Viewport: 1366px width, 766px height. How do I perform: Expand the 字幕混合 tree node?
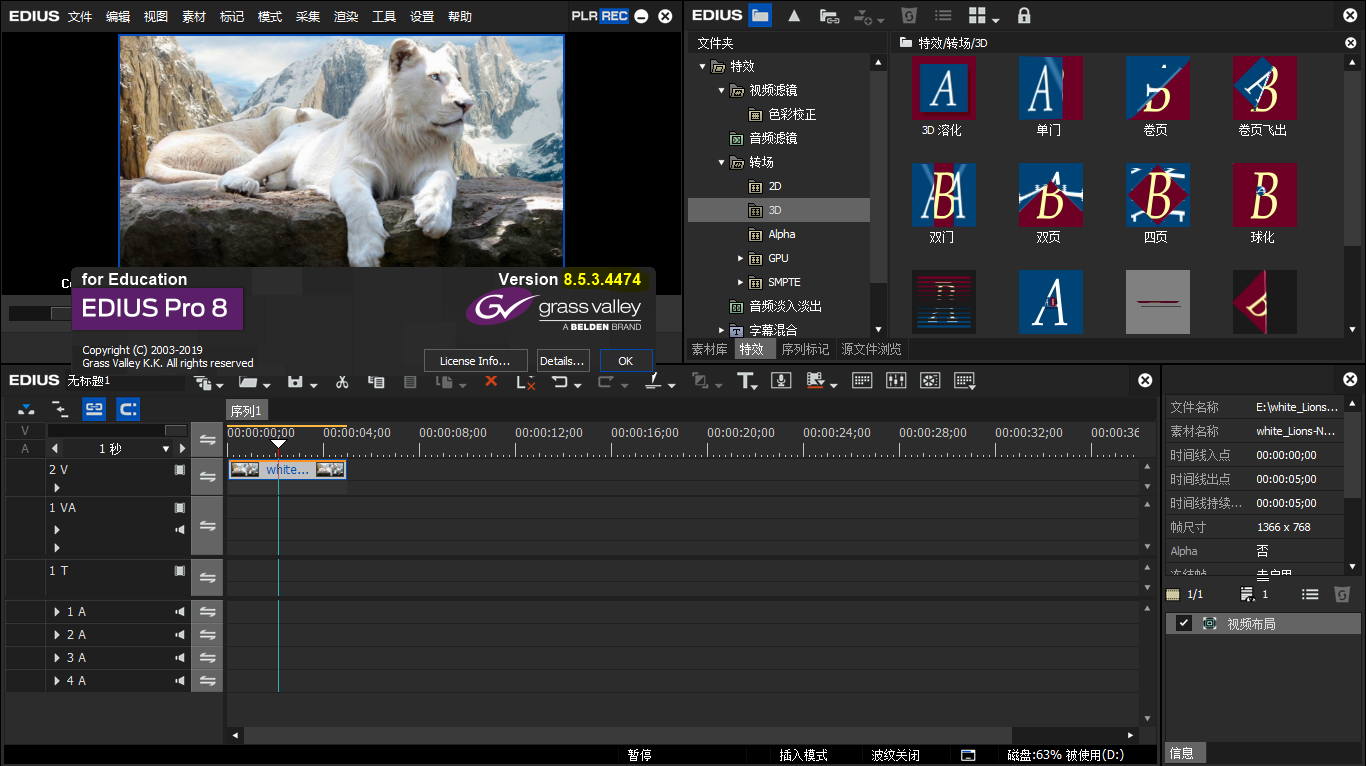coord(722,330)
